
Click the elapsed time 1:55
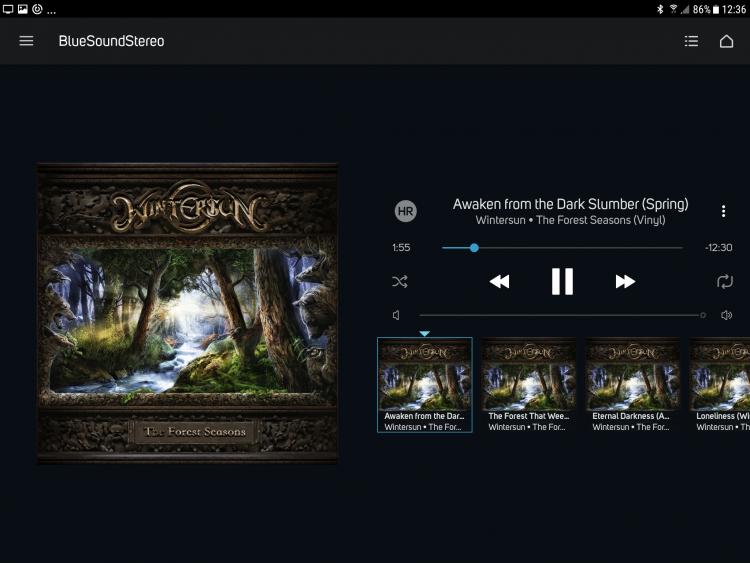[401, 247]
